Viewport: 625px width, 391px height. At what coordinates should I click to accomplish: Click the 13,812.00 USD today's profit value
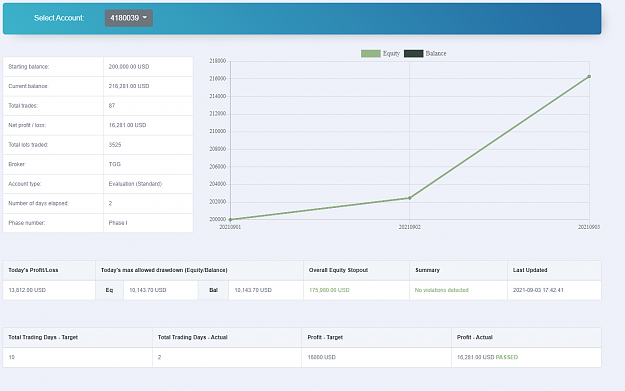(27, 290)
